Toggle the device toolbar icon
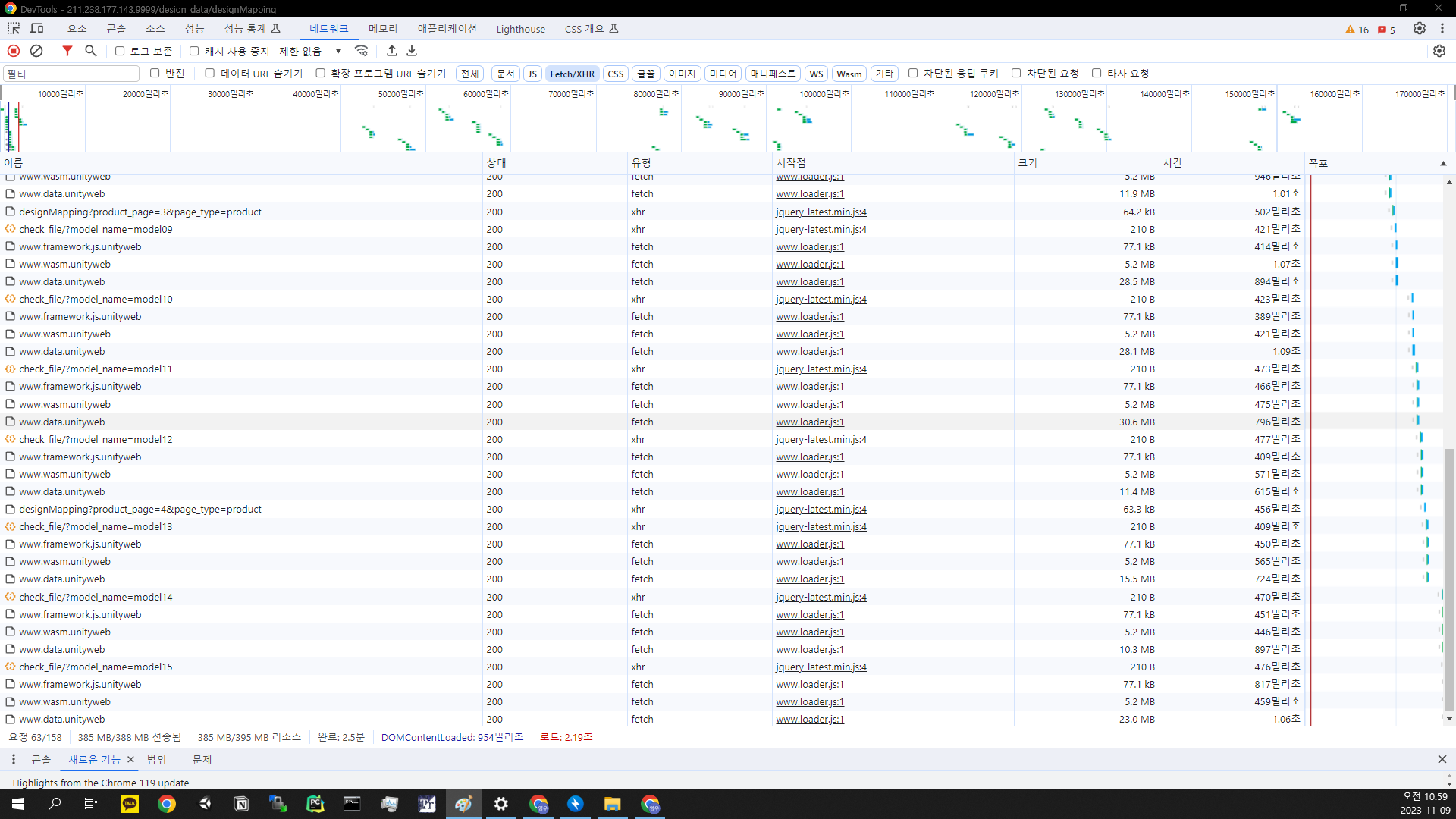This screenshot has height=819, width=1456. tap(36, 29)
